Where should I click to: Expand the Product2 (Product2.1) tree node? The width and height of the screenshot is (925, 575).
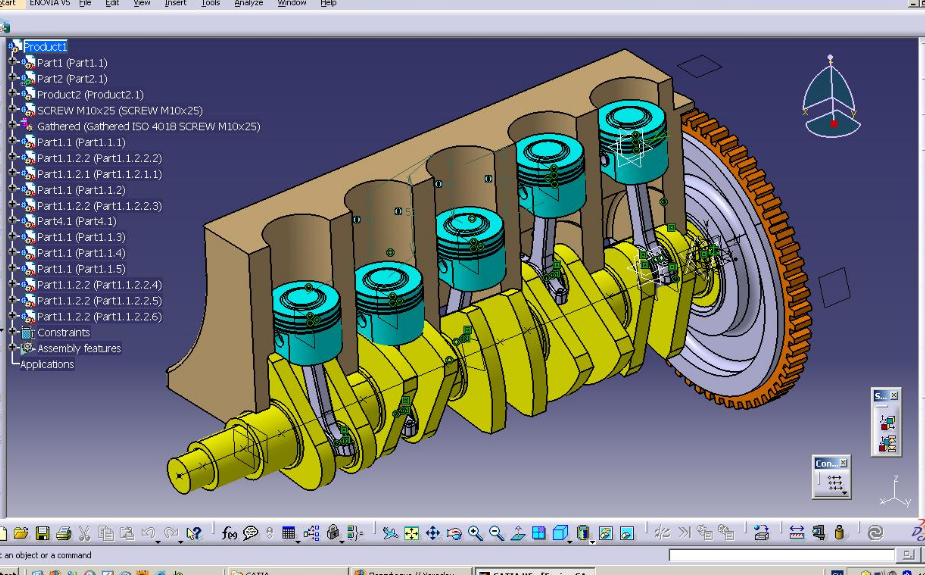[x=13, y=94]
